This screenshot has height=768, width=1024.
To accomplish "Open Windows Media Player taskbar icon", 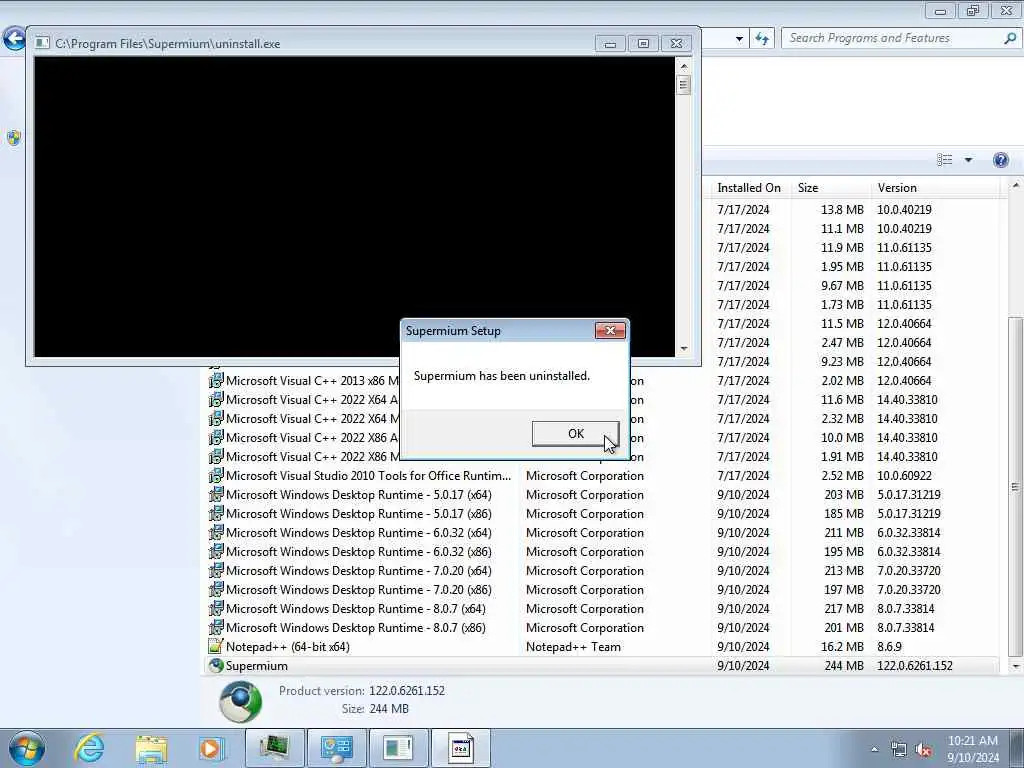I will 211,748.
